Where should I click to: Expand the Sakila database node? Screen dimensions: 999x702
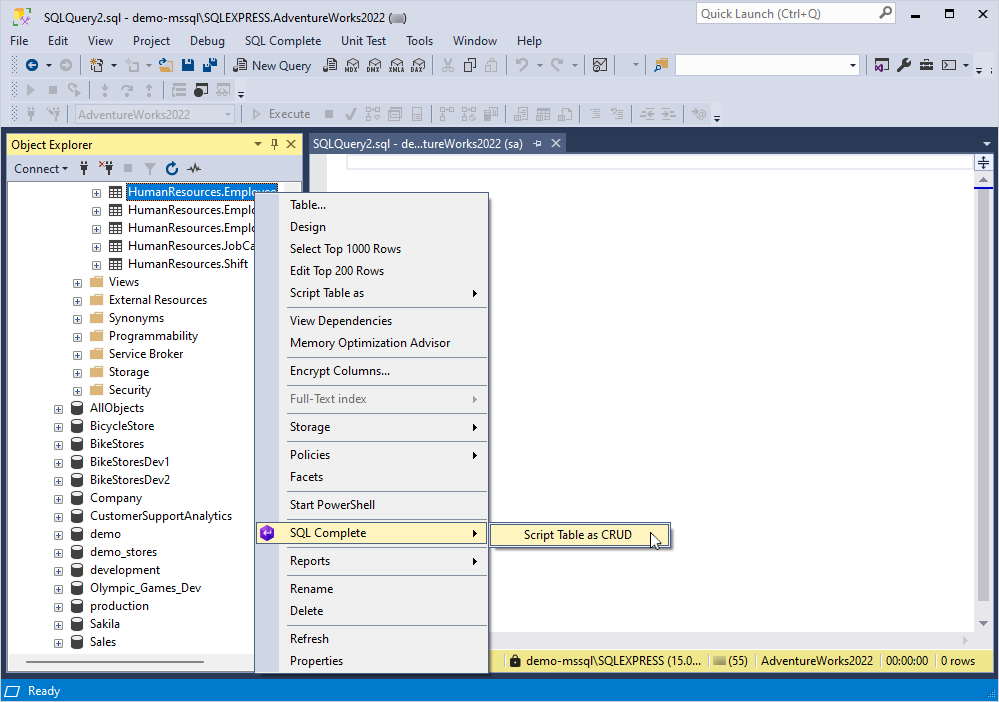(58, 625)
